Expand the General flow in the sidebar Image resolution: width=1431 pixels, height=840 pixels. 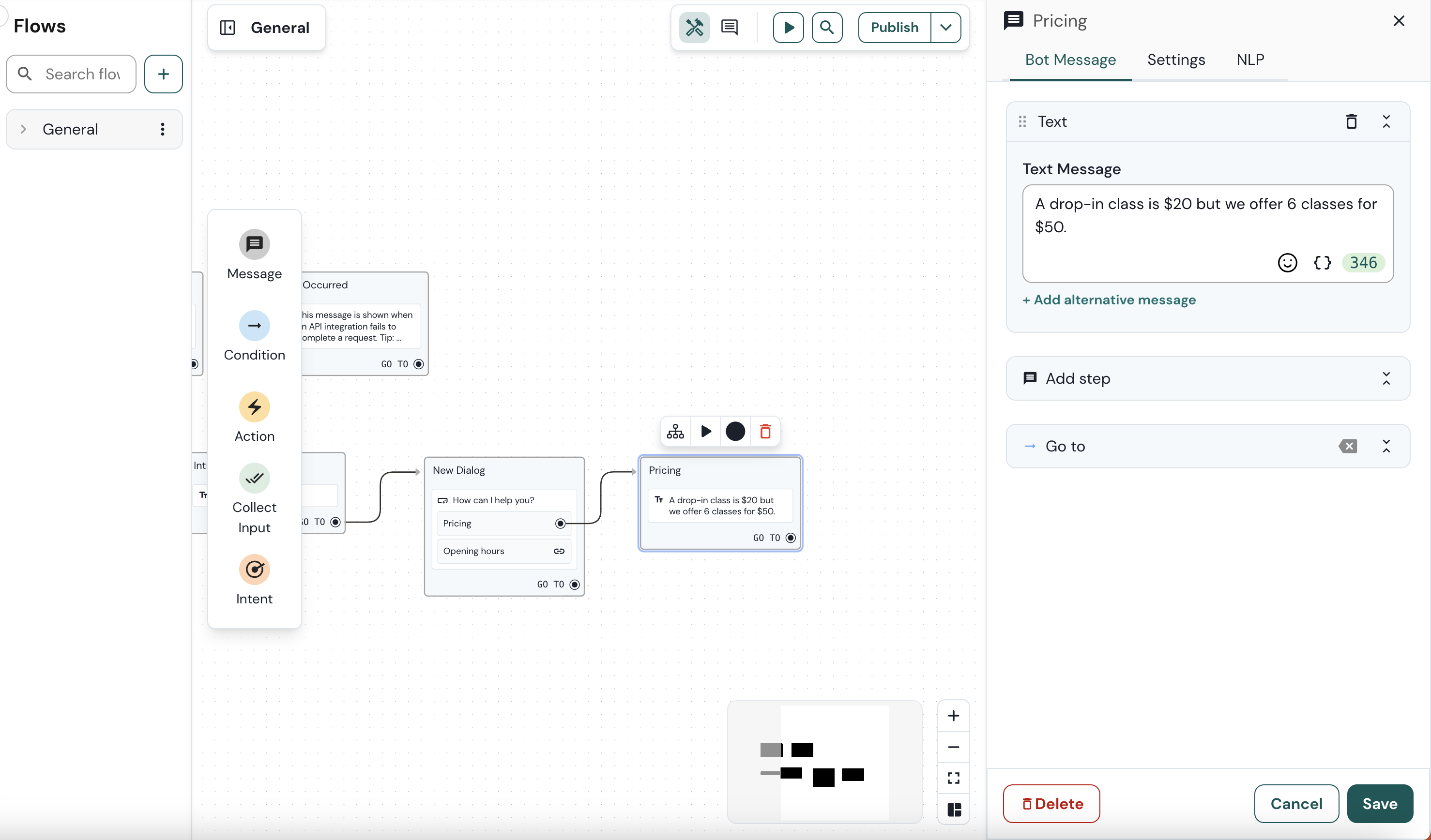point(23,129)
